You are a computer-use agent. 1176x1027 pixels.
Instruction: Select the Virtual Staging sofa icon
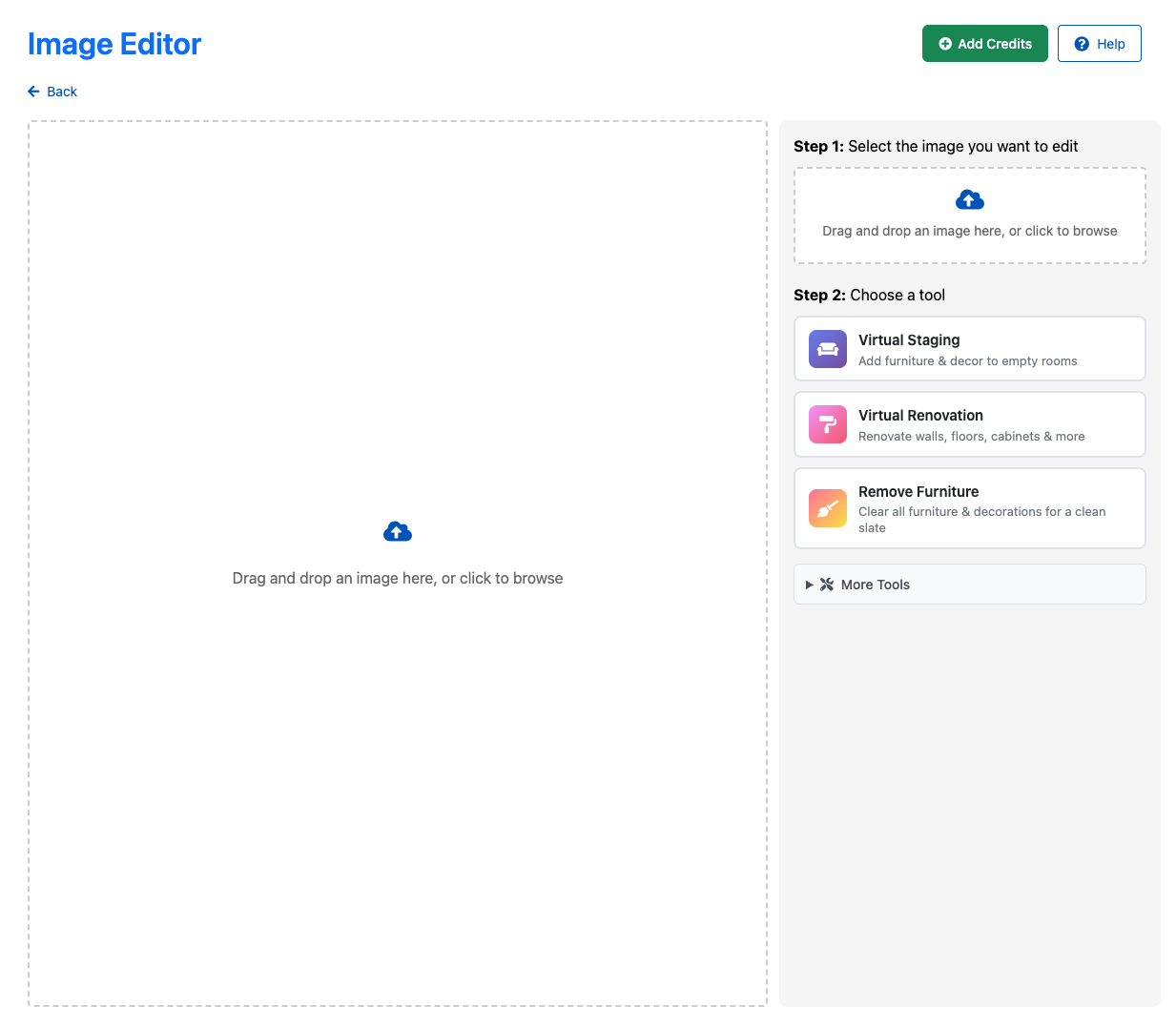coord(827,349)
